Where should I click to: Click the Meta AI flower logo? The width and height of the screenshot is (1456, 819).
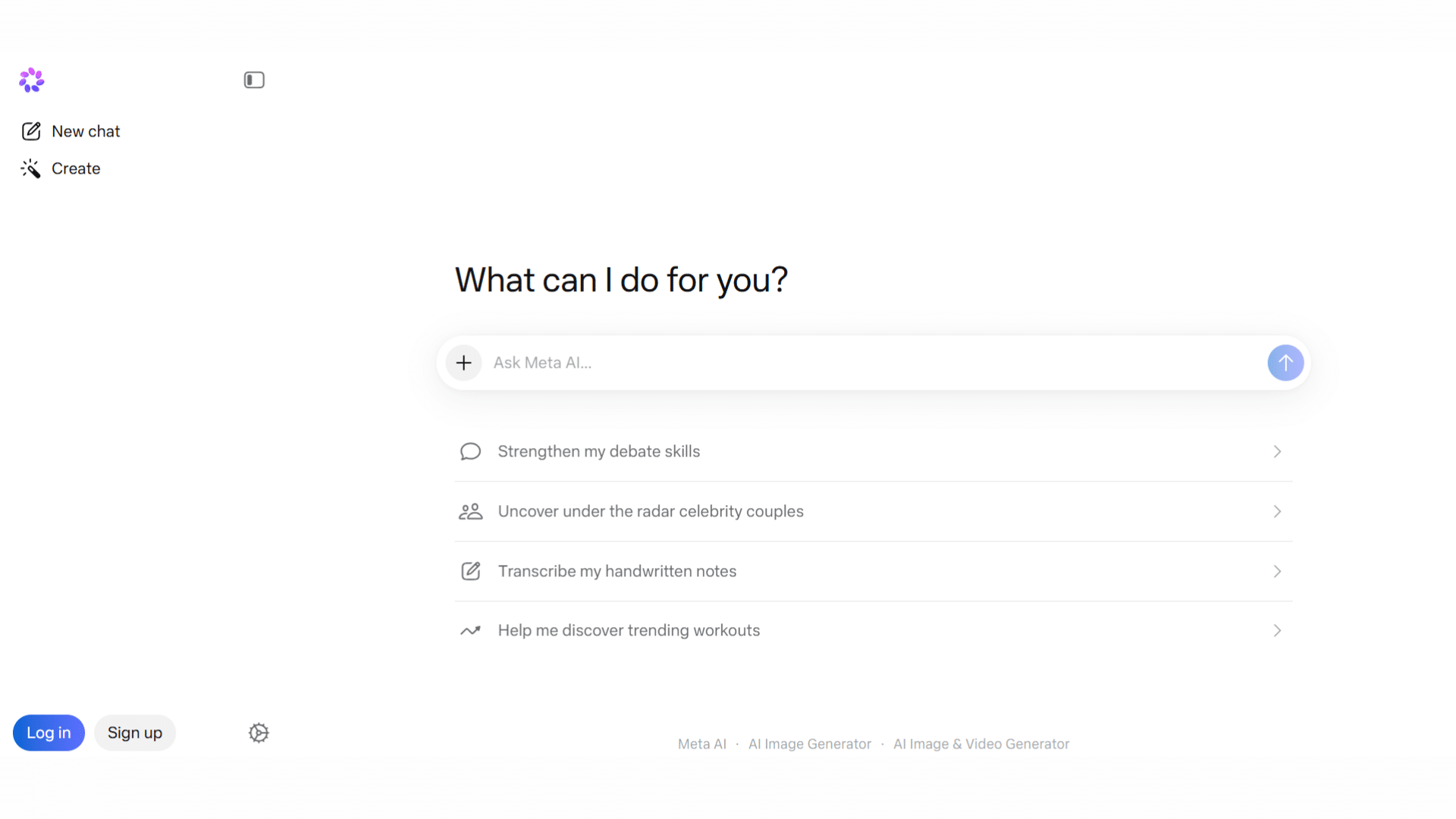point(32,80)
